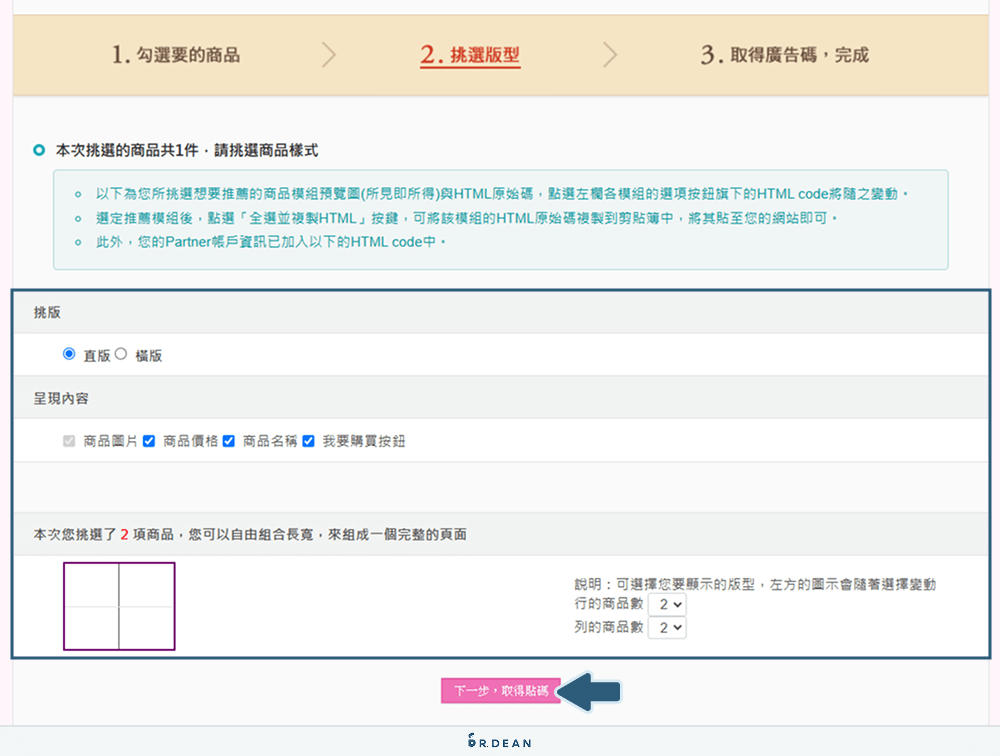This screenshot has height=756, width=1000.
Task: Click the 2x2 grid layout preview
Action: (119, 605)
